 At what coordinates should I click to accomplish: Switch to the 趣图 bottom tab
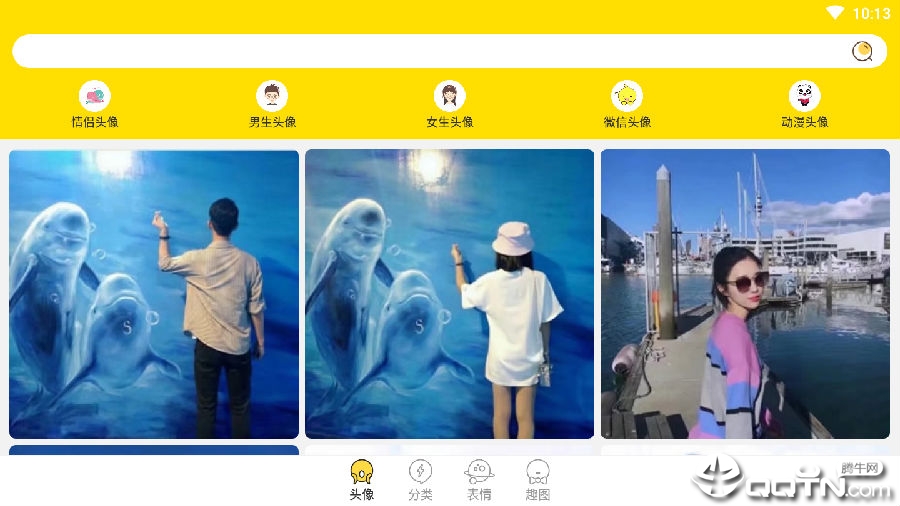[538, 480]
